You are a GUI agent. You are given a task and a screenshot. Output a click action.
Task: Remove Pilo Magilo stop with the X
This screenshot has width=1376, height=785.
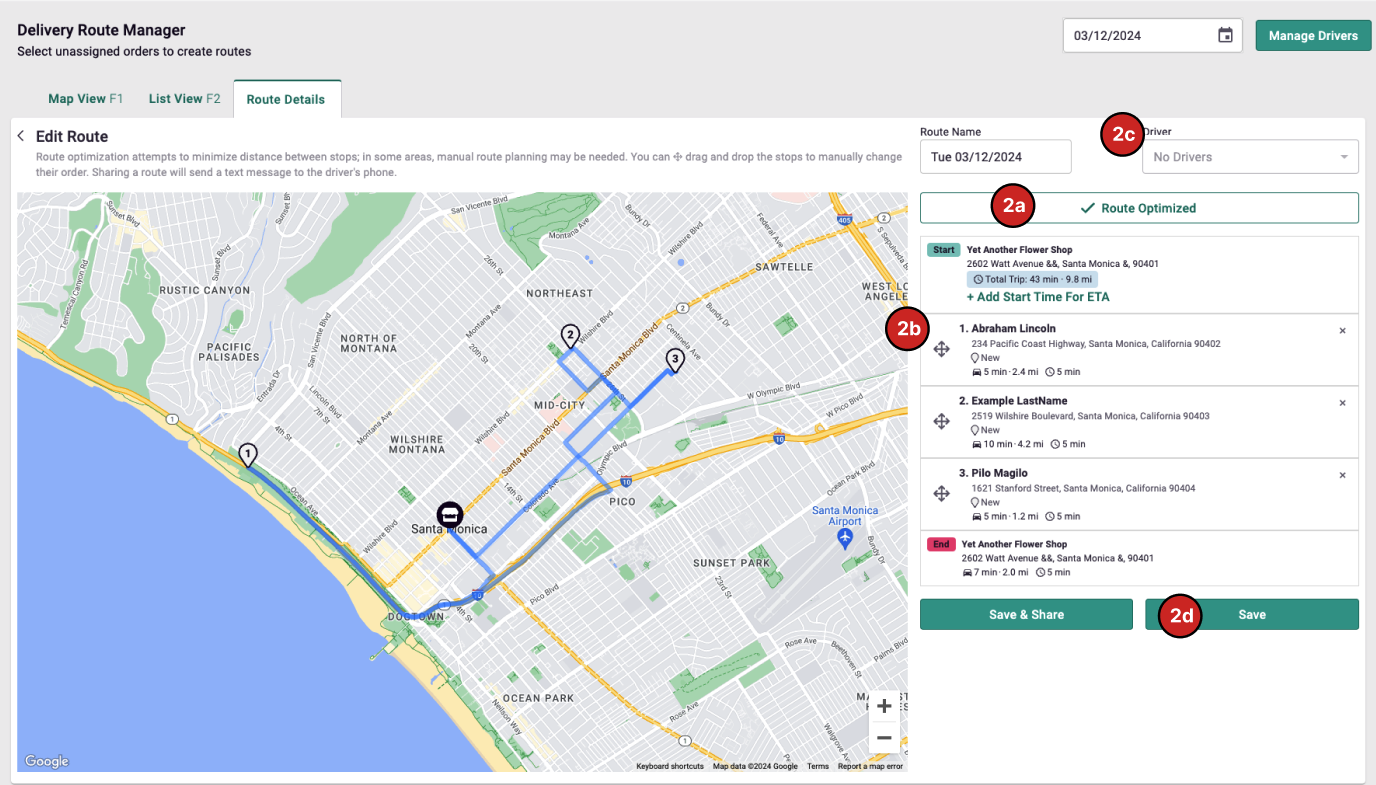point(1342,475)
